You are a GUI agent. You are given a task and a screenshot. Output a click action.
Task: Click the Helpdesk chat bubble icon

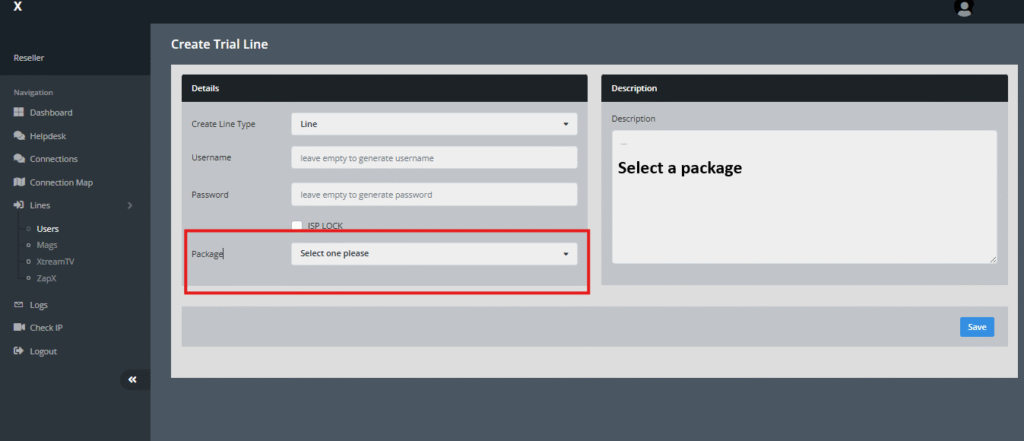[x=19, y=136]
